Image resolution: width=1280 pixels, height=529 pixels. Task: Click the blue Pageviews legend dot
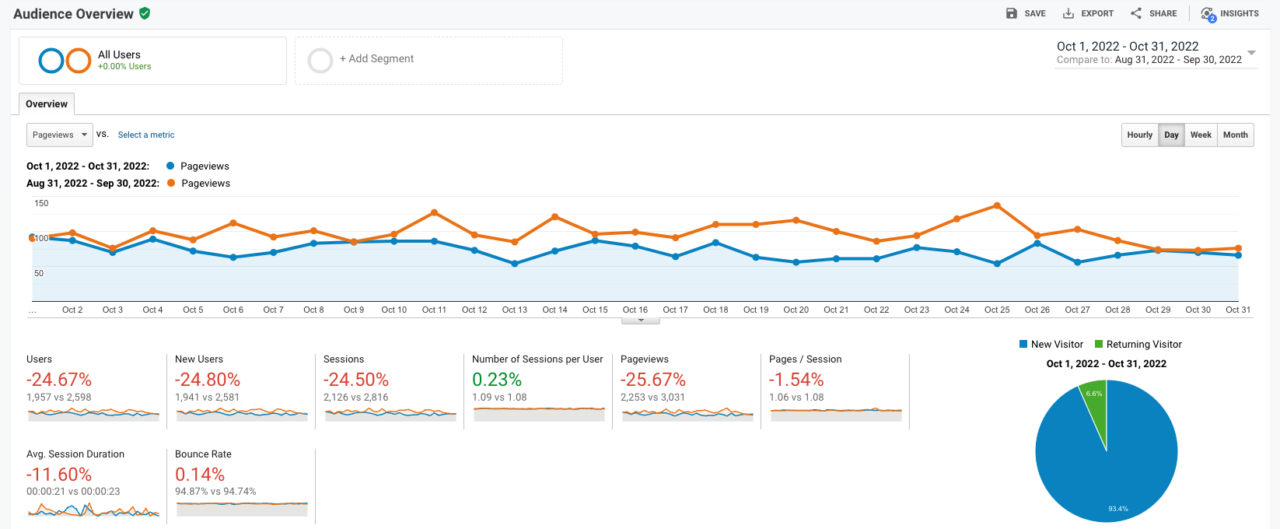172,166
